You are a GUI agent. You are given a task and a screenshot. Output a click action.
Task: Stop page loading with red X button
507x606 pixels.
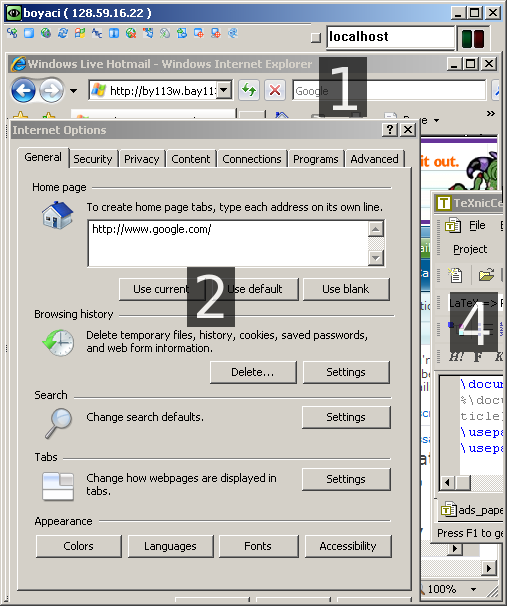tap(275, 90)
